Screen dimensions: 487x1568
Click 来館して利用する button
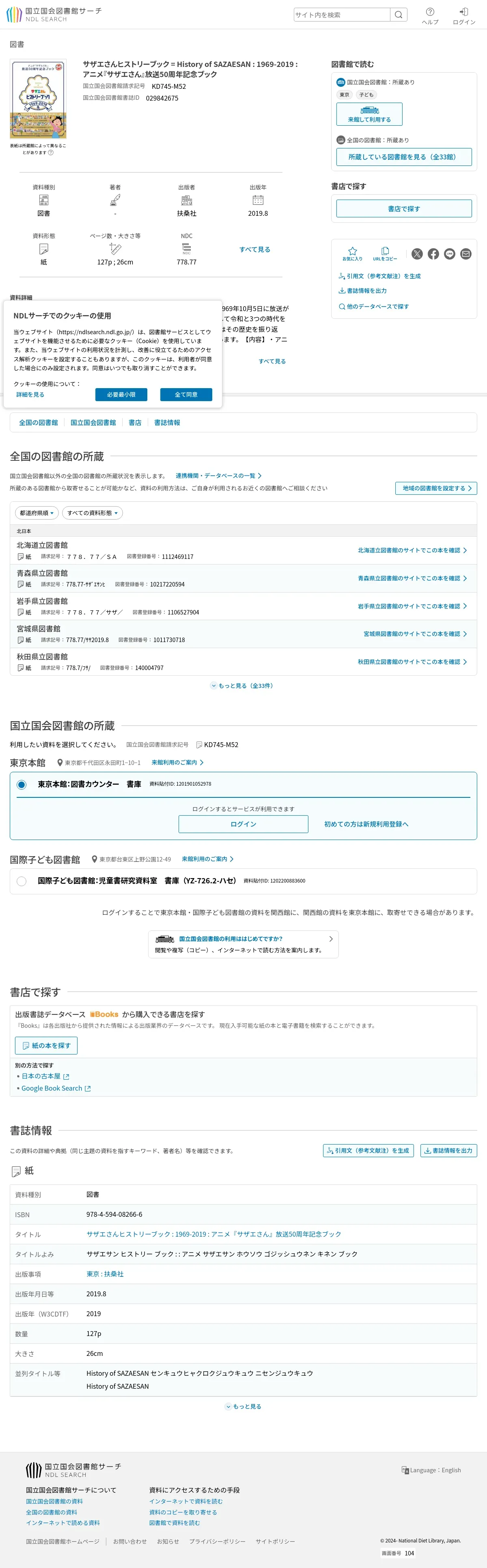pyautogui.click(x=369, y=114)
